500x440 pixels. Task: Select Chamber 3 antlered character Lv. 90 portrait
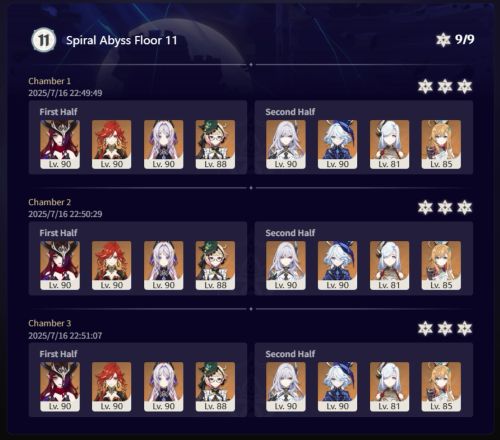click(x=60, y=387)
